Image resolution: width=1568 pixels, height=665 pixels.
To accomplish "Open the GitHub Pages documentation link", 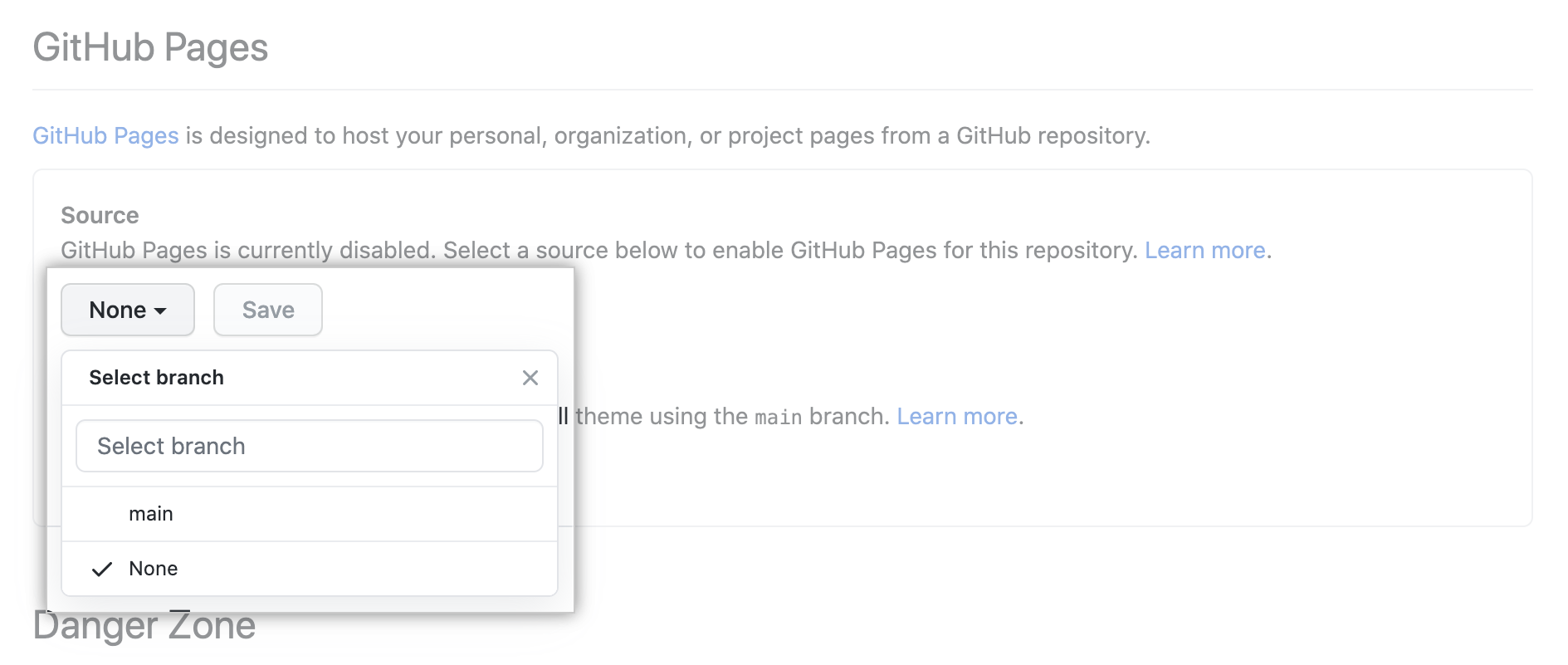I will pos(105,135).
